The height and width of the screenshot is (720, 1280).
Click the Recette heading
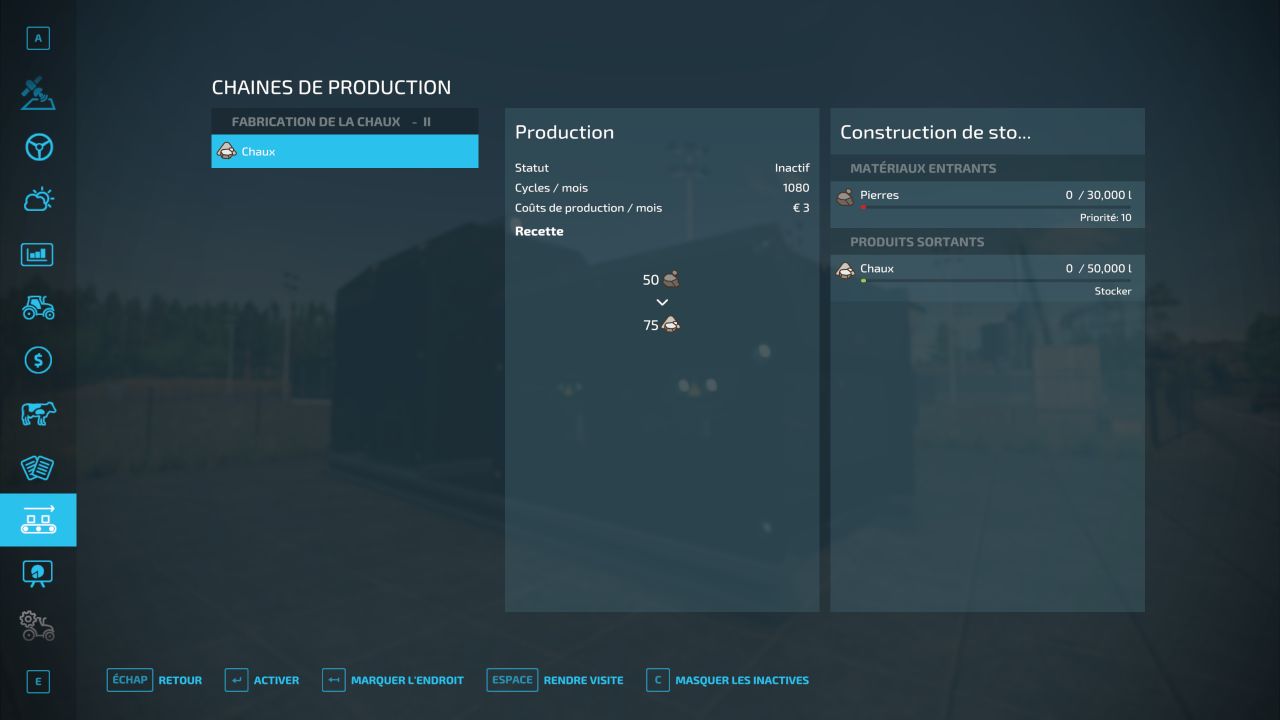[x=539, y=231]
